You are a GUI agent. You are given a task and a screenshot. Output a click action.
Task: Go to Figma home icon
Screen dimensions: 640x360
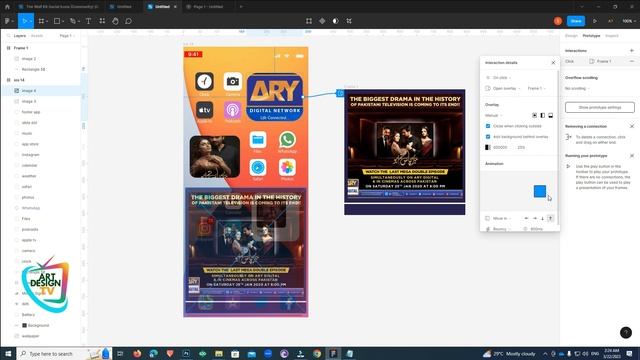click(x=7, y=7)
